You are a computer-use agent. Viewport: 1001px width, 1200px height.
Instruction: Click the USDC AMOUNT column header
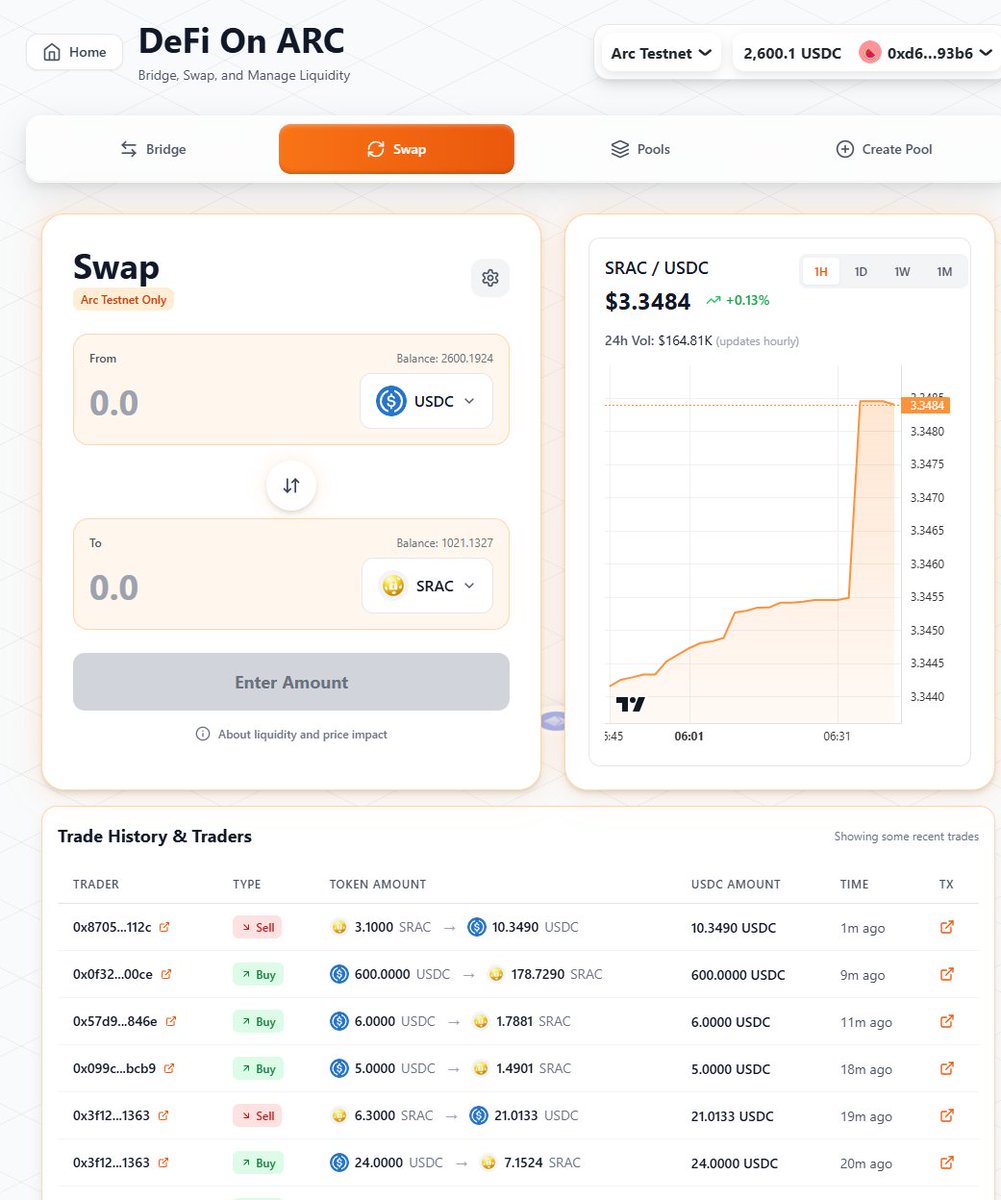coord(736,884)
